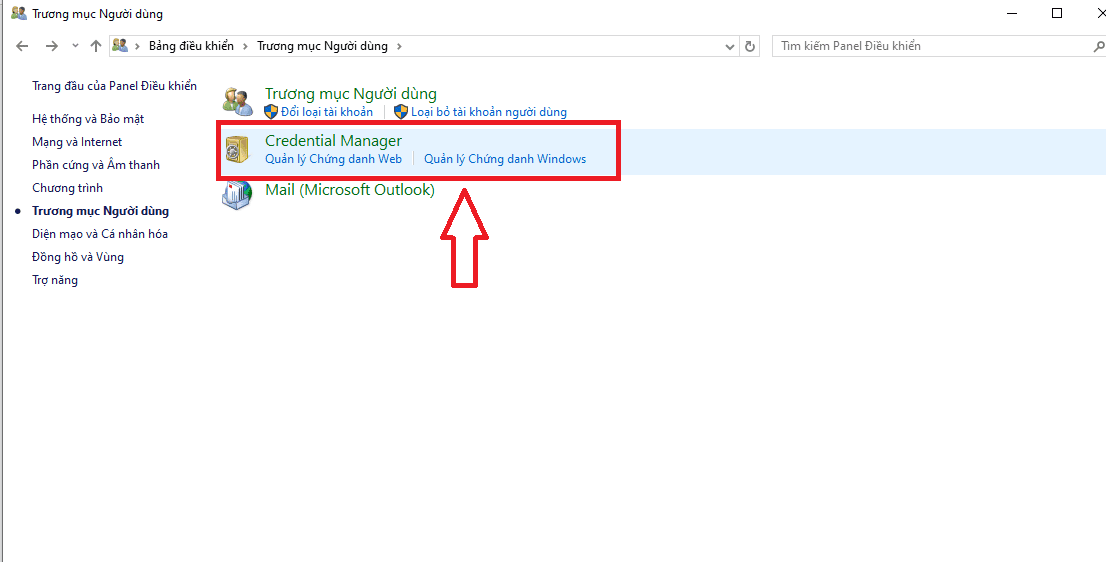
Task: Go up one level with up arrow
Action: click(96, 46)
